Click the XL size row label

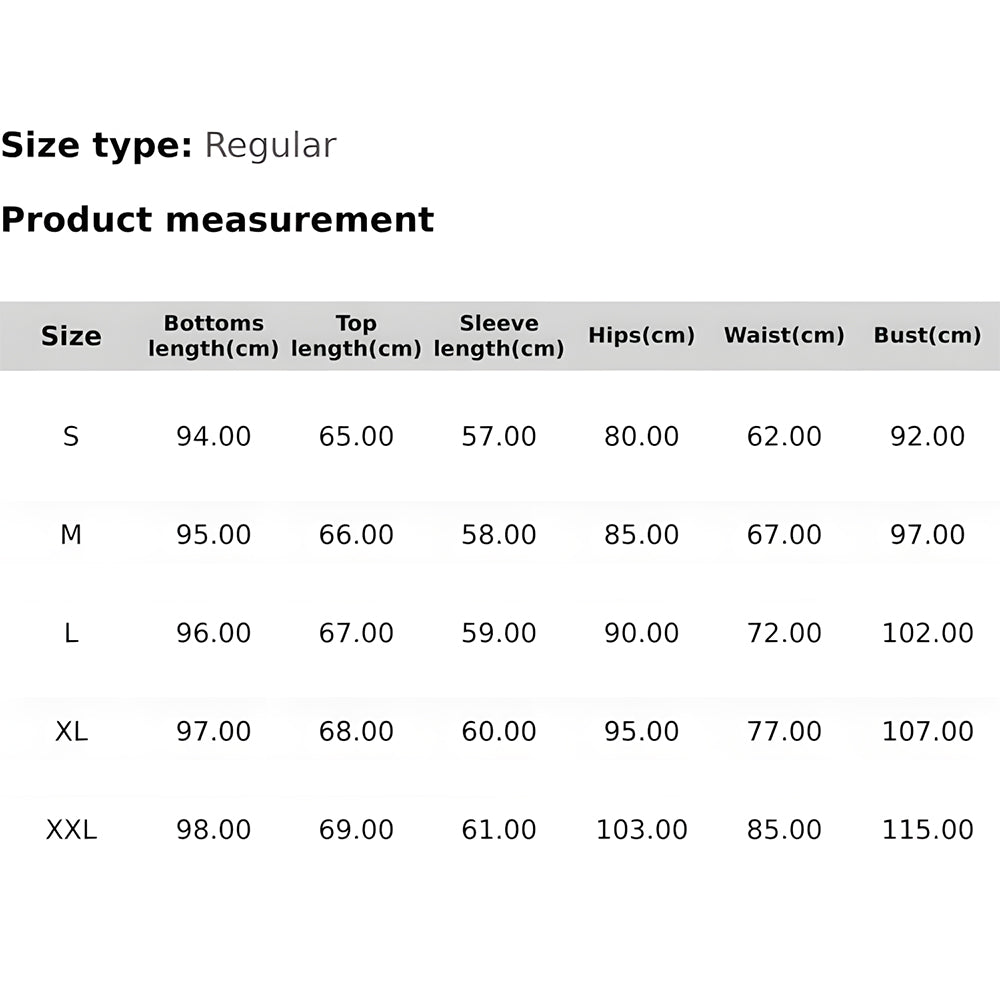pyautogui.click(x=71, y=731)
